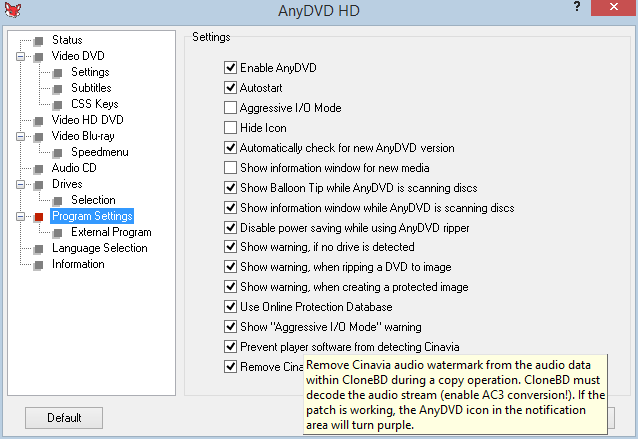Click the square icon beside Audio CD

tap(39, 169)
